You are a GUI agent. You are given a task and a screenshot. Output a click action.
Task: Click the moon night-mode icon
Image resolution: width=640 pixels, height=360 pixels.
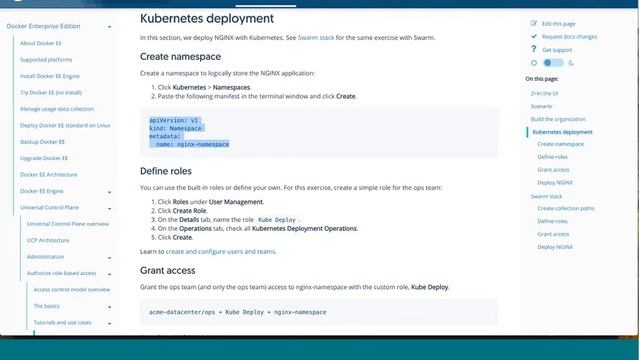coord(571,63)
